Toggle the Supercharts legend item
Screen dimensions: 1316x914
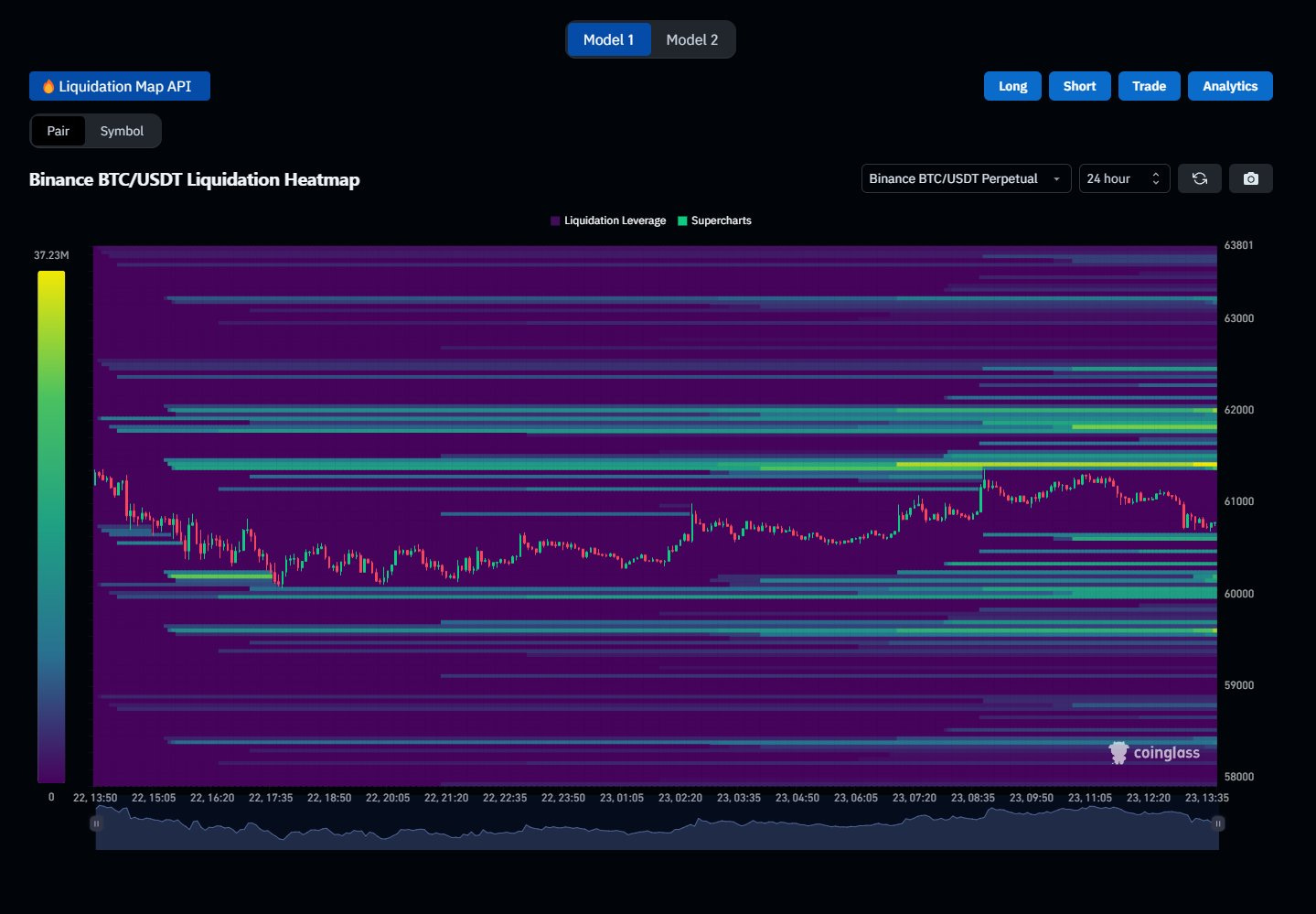coord(714,220)
